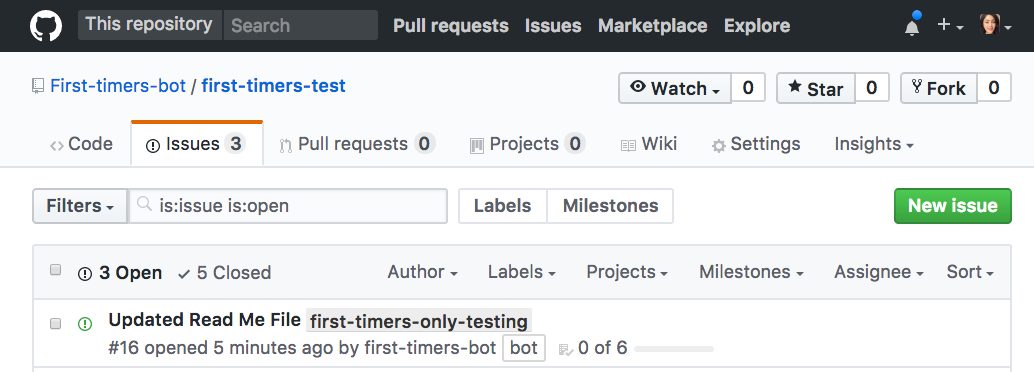
Task: Open the first-timers-test repository link
Action: click(x=274, y=86)
